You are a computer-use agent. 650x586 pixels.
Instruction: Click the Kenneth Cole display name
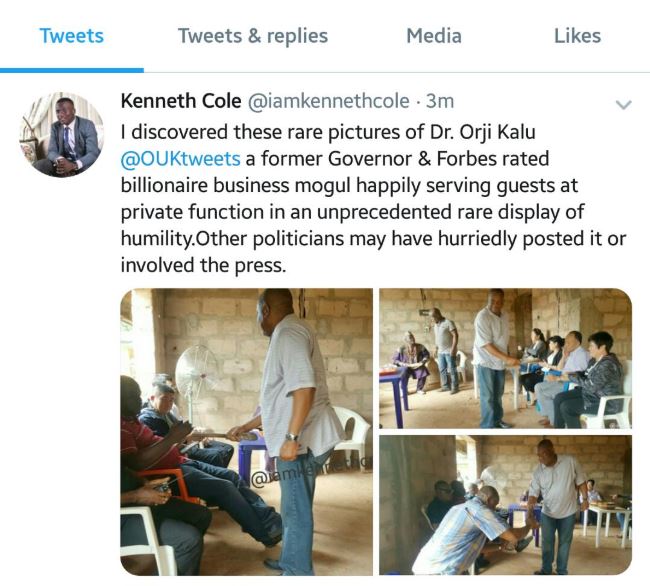(180, 102)
